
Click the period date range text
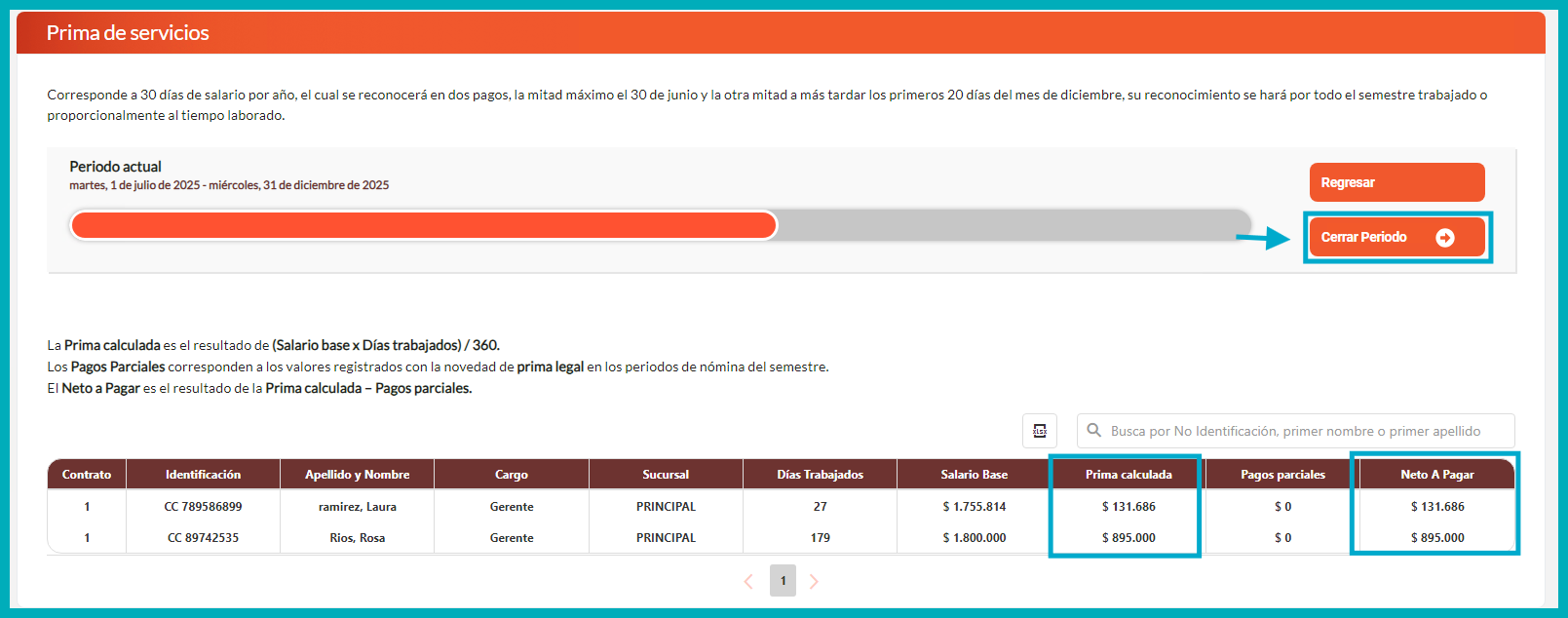[x=229, y=185]
